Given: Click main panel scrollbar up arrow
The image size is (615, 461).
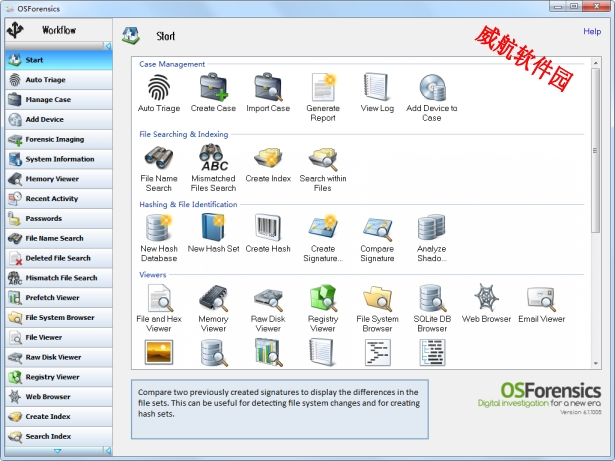Looking at the screenshot, I should (596, 63).
